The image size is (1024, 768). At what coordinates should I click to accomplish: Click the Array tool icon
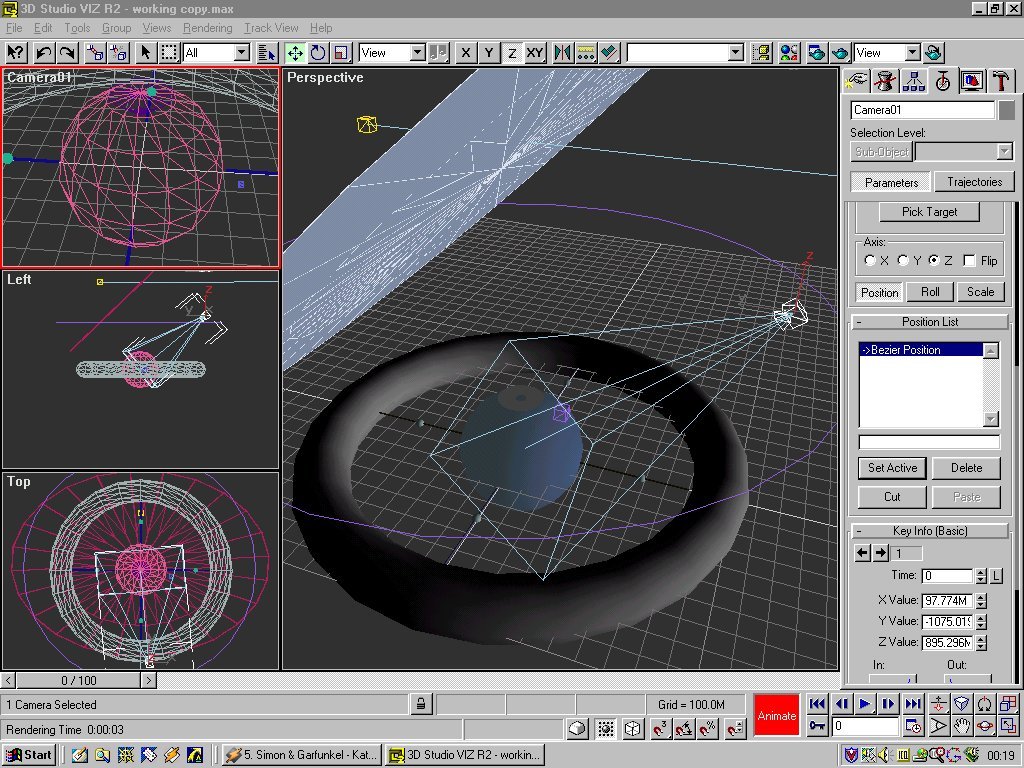click(586, 52)
